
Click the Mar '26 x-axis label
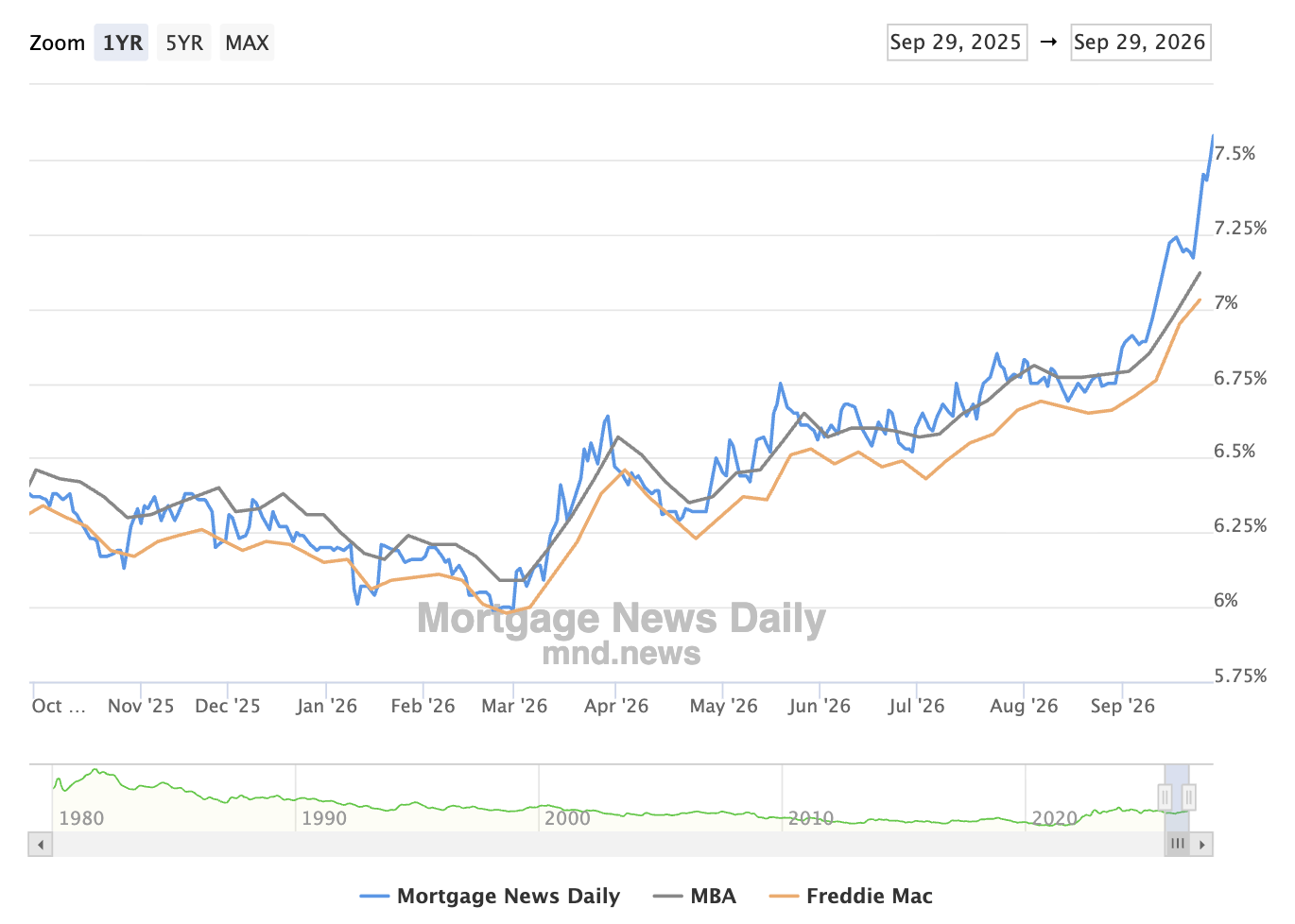coord(514,706)
